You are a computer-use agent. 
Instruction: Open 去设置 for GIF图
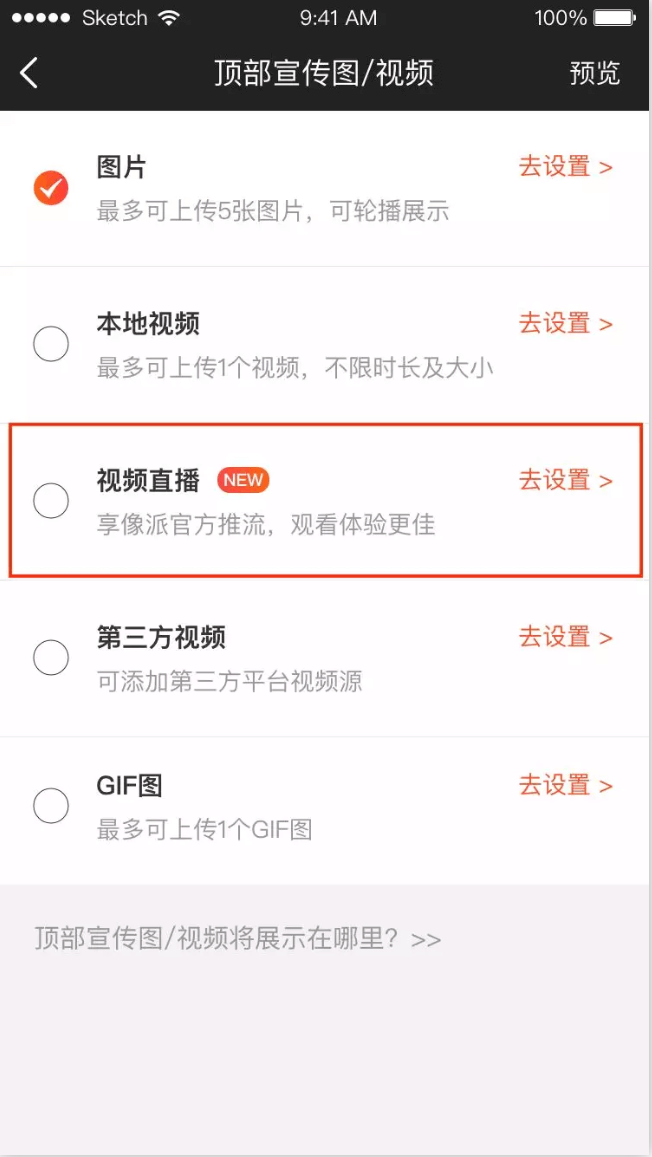click(565, 785)
